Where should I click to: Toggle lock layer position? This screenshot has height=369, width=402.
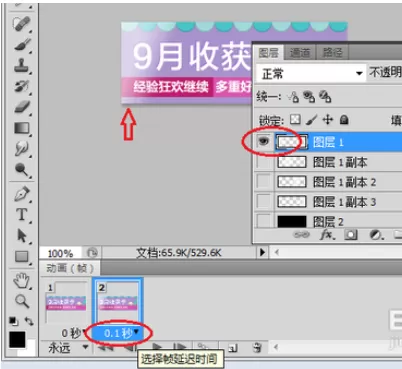[x=328, y=119]
